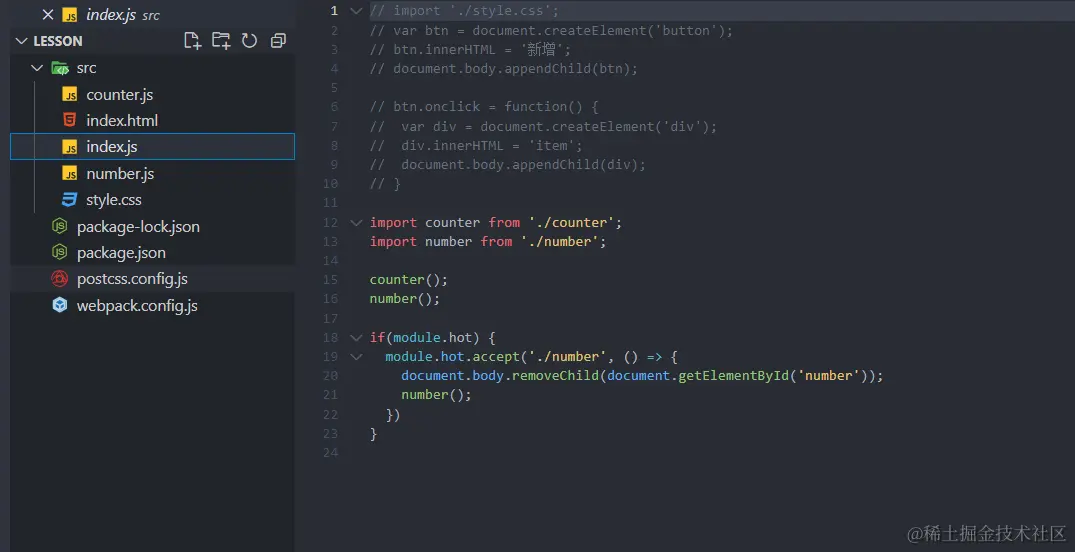Collapse all folders in explorer

[278, 40]
